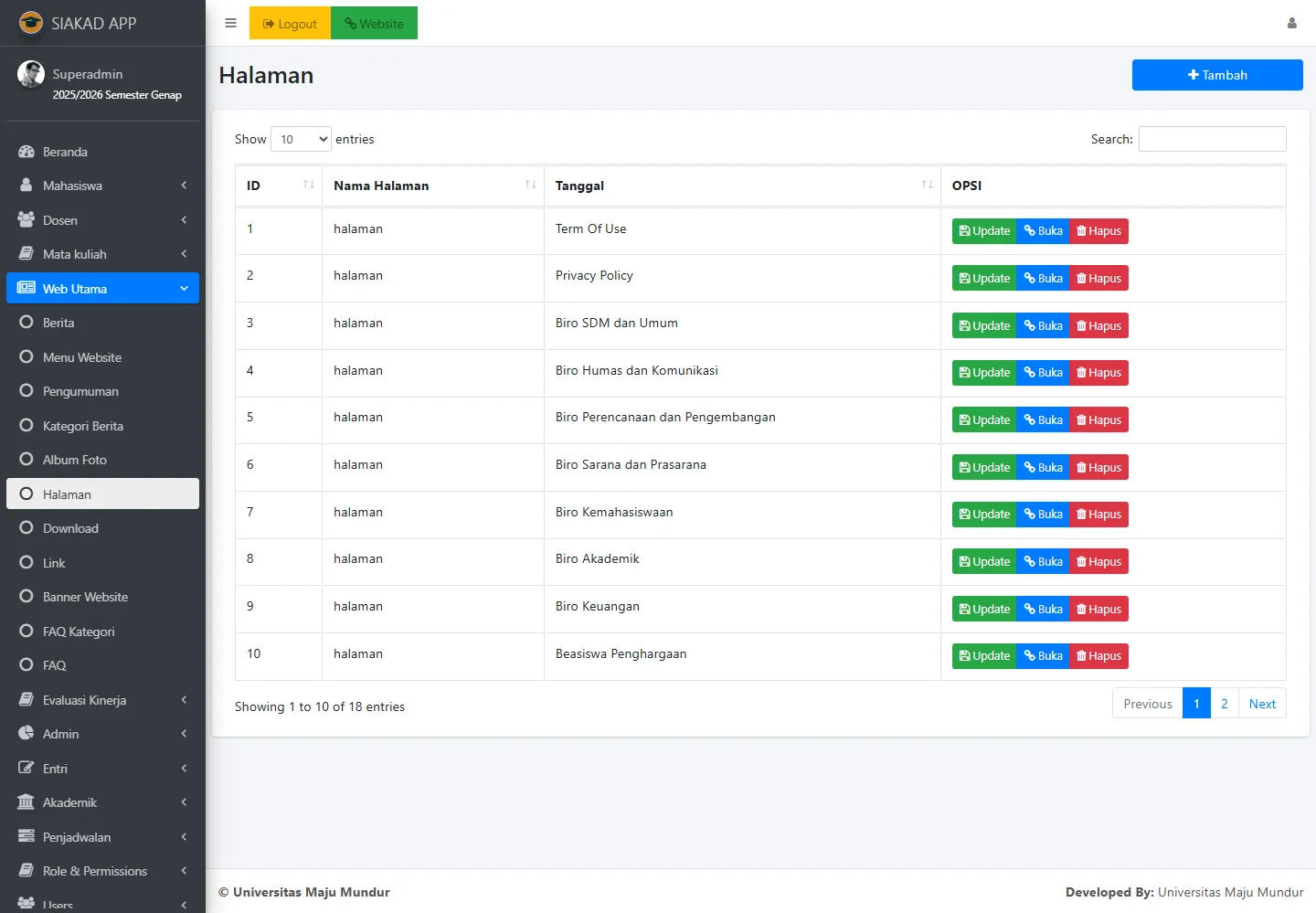Click the SIAKAD APP logo icon
The width and height of the screenshot is (1316, 913).
pos(31,23)
